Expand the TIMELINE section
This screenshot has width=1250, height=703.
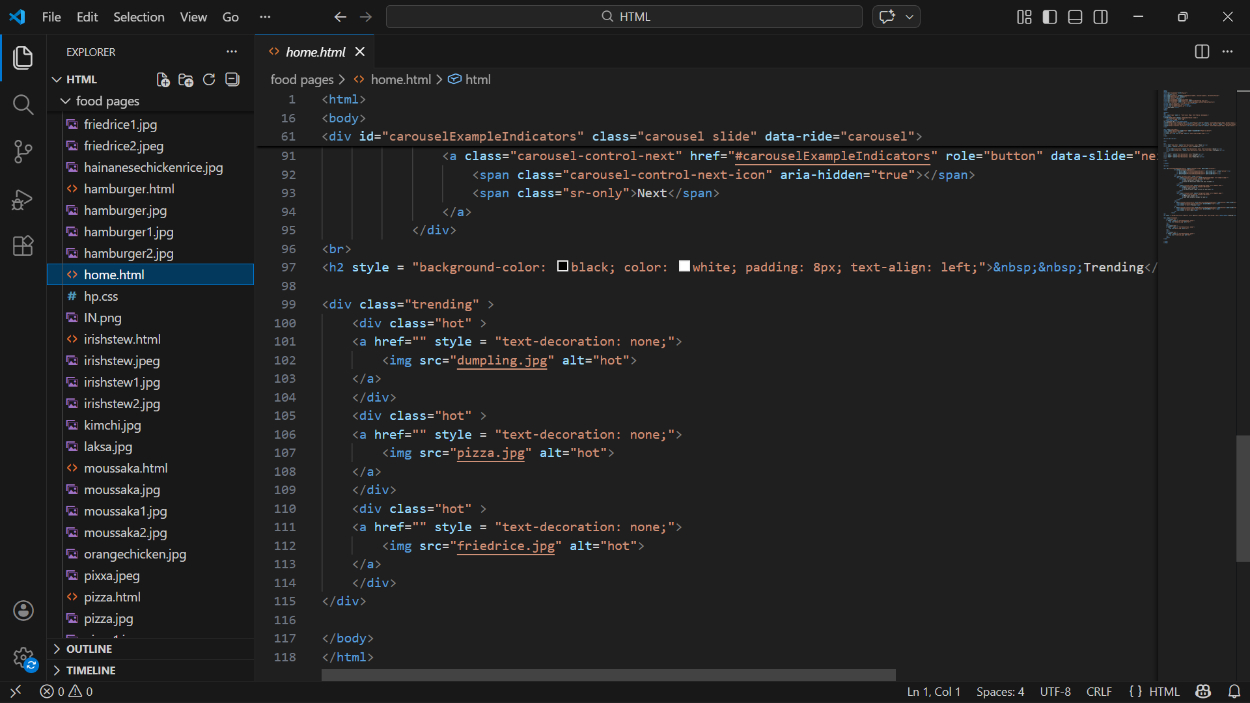pos(90,670)
